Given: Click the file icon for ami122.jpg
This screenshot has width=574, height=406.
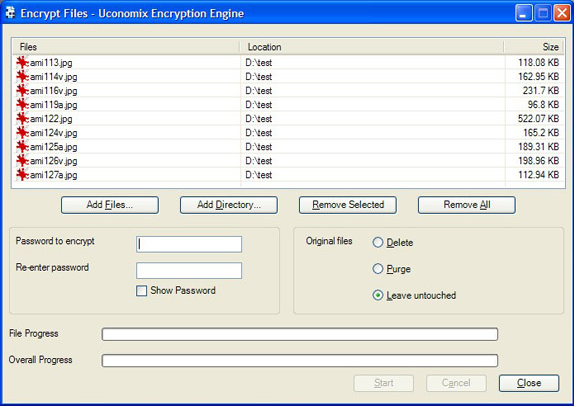Looking at the screenshot, I should tap(22, 119).
